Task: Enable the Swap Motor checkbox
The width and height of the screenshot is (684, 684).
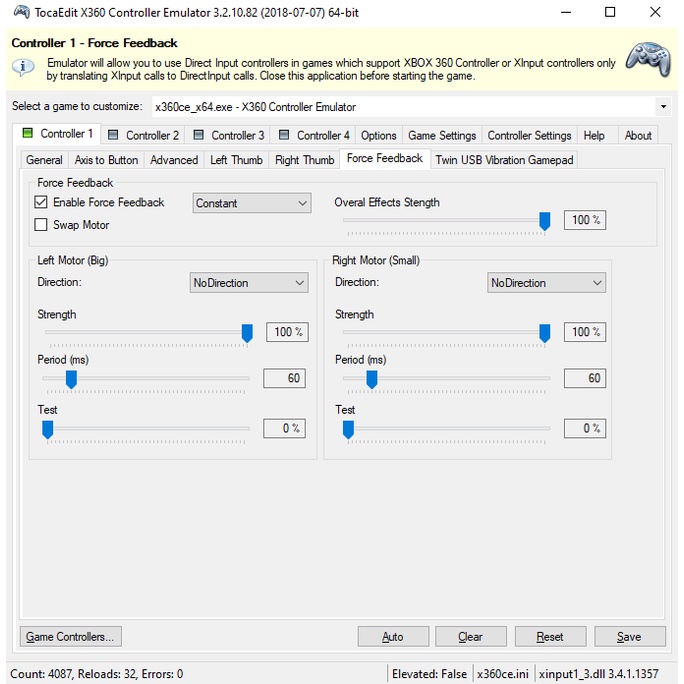Action: (41, 225)
